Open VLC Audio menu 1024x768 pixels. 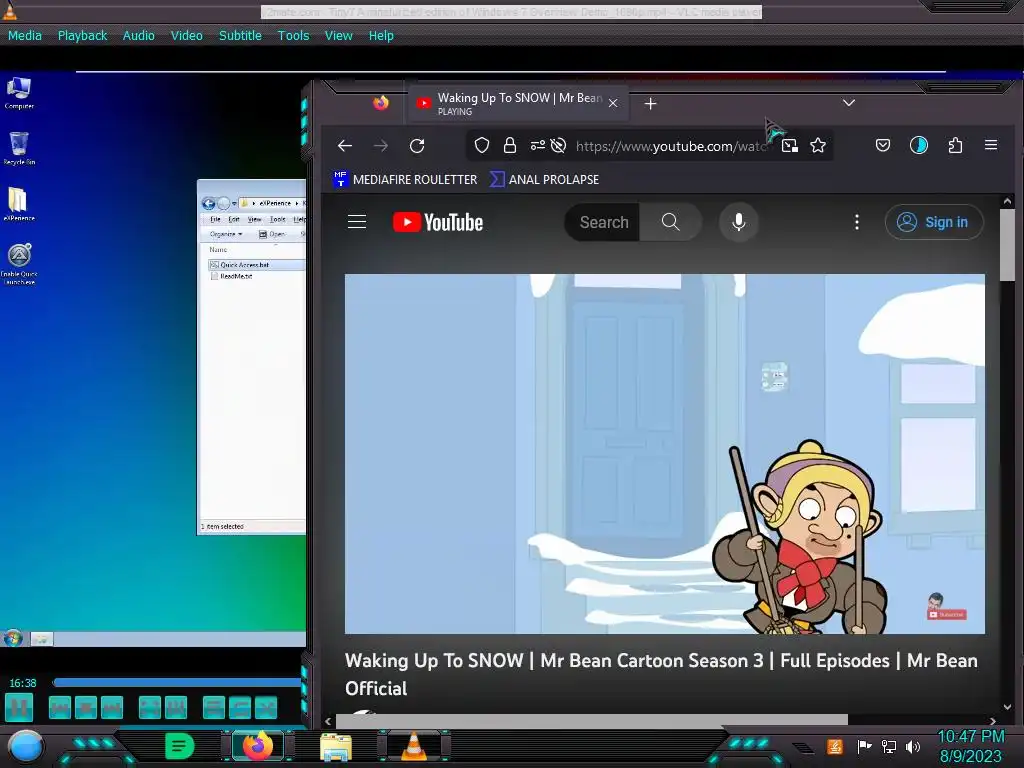coord(138,35)
